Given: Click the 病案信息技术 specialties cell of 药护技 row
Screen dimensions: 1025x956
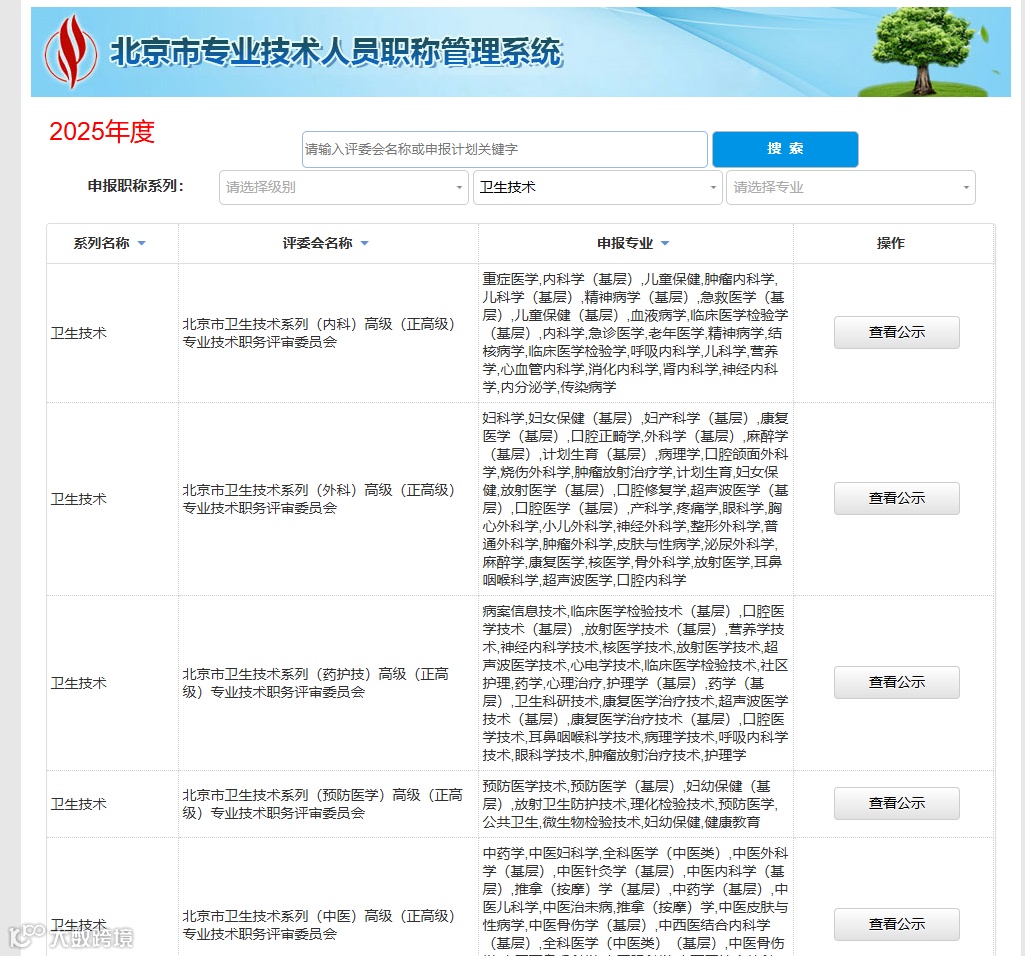Looking at the screenshot, I should pos(635,683).
